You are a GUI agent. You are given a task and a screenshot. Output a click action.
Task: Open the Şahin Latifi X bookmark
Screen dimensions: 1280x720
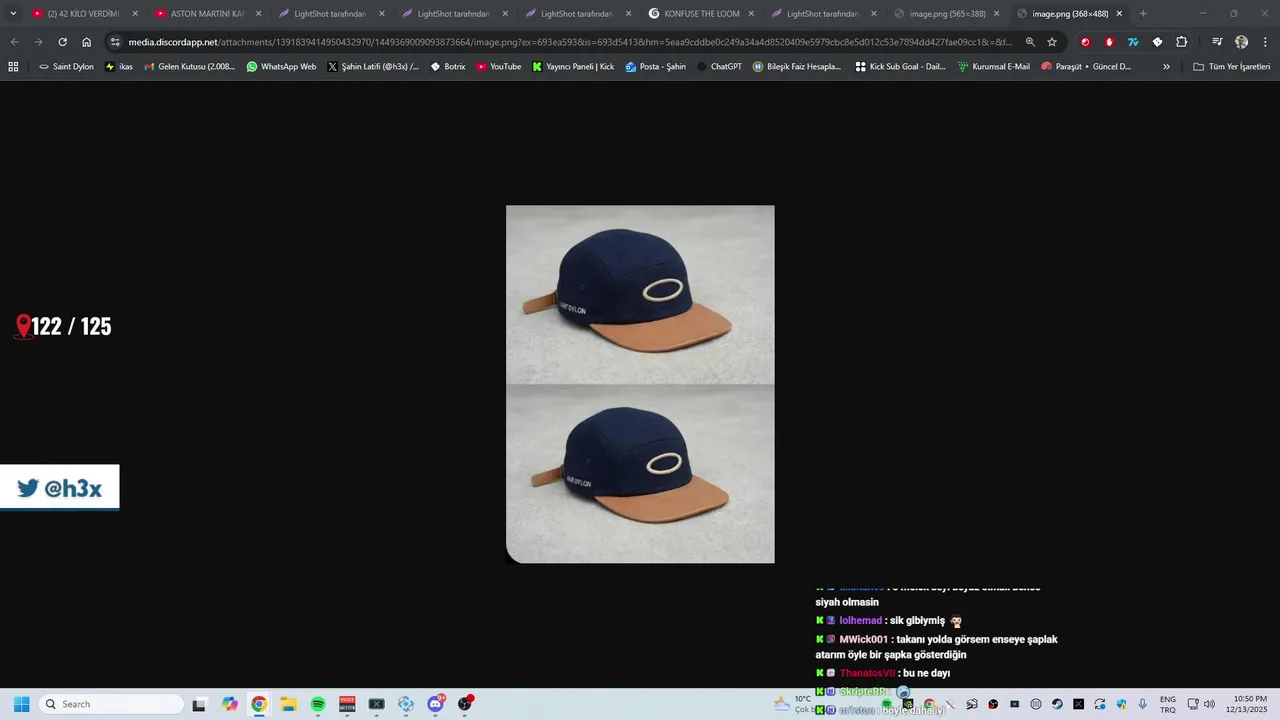pyautogui.click(x=373, y=66)
